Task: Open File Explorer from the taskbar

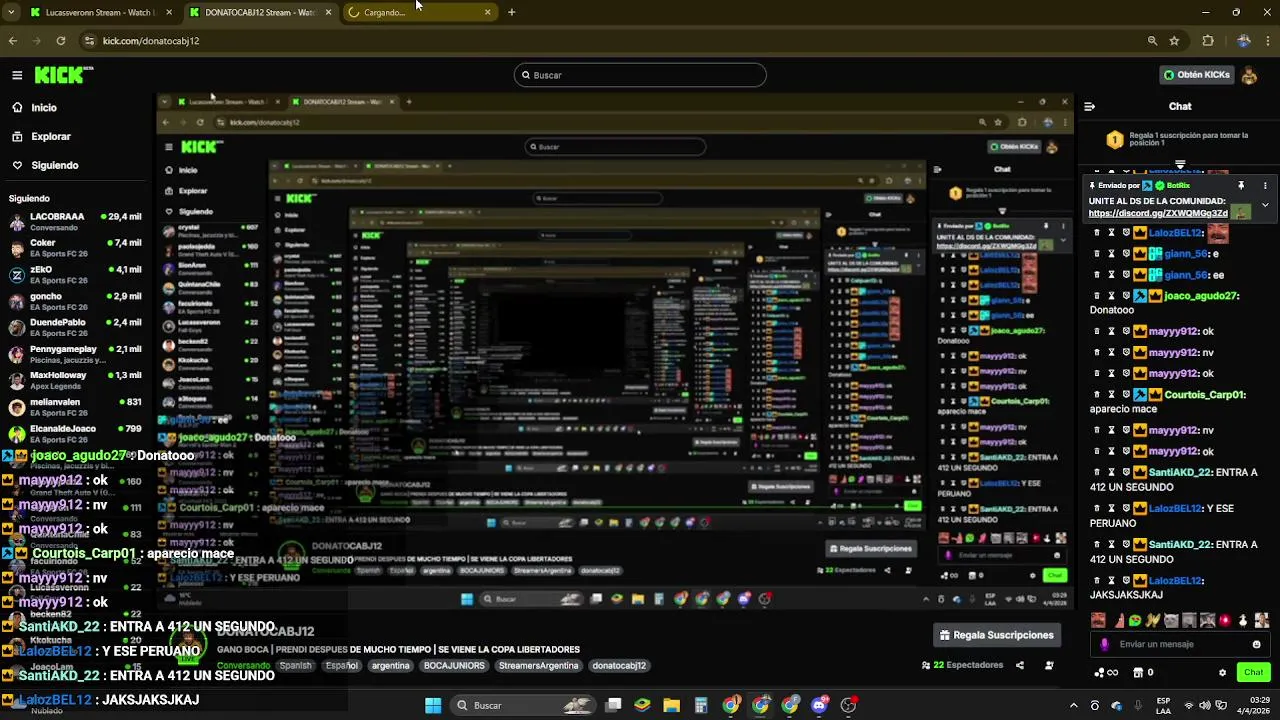Action: [671, 705]
